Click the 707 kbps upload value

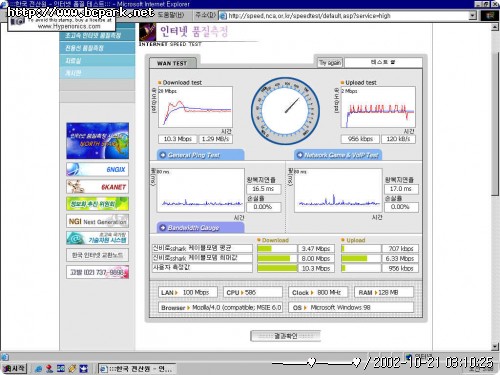click(400, 248)
